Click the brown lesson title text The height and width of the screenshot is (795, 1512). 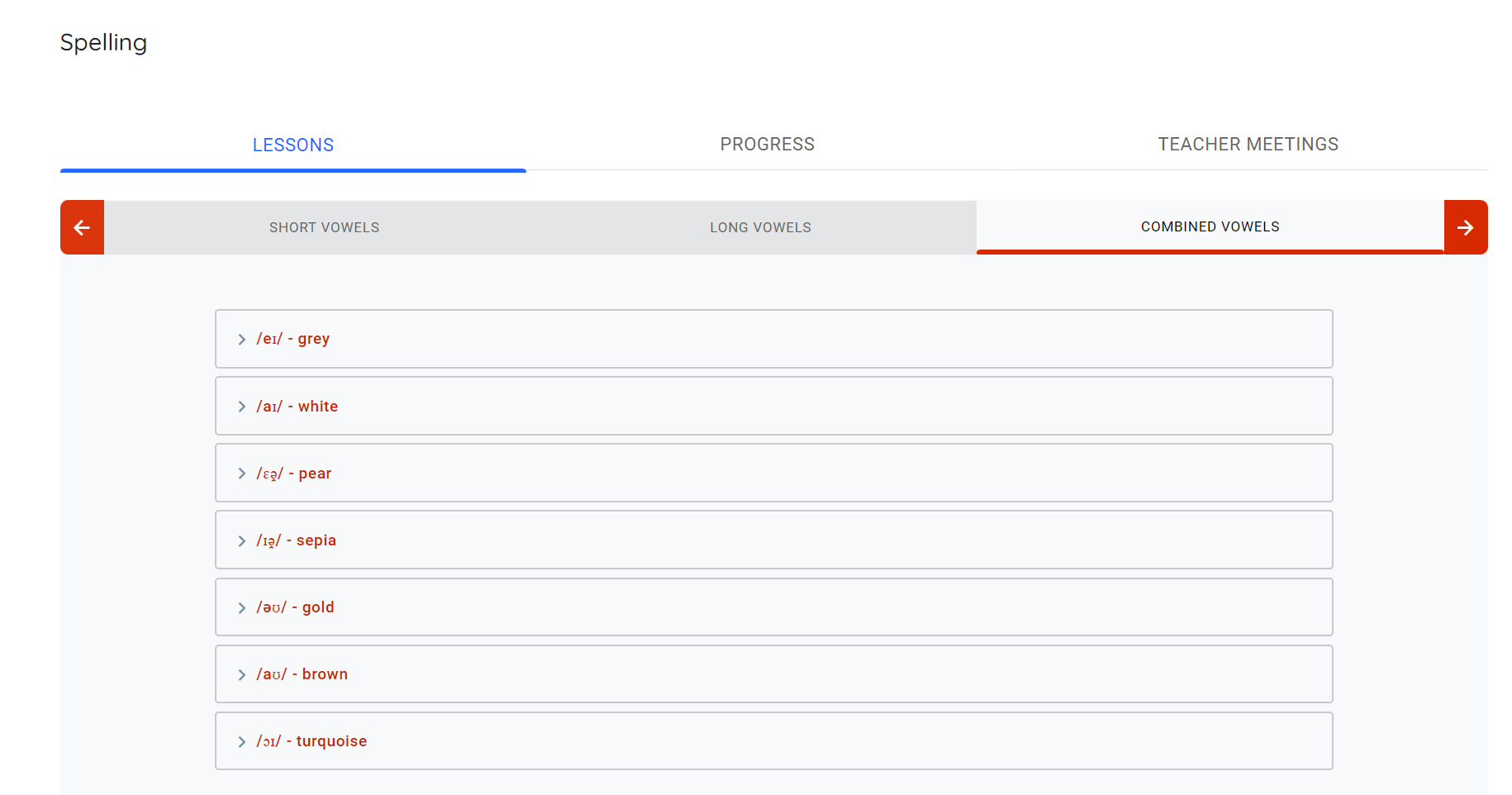click(x=302, y=674)
